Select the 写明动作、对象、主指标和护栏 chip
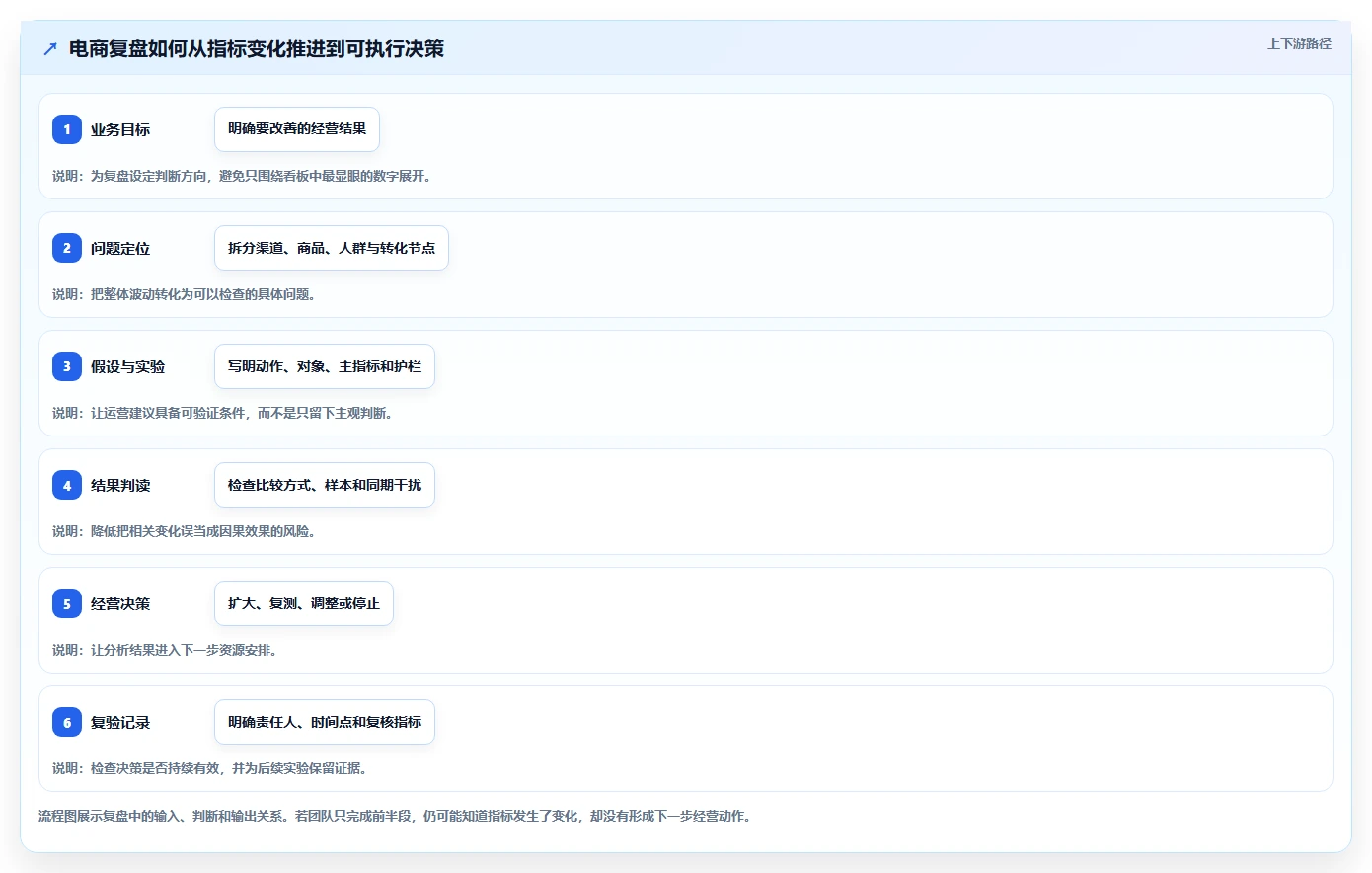The width and height of the screenshot is (1372, 873). coord(325,366)
